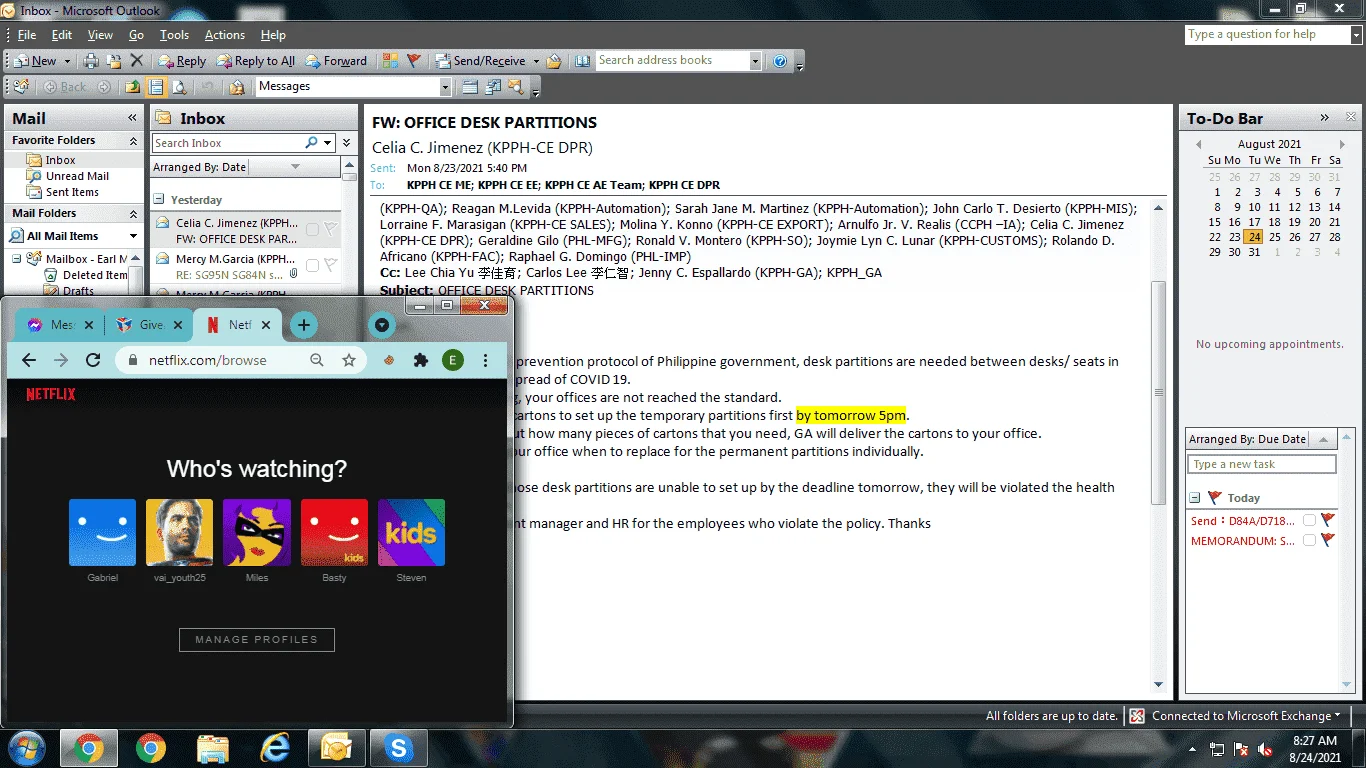Open a new Chrome tab with plus button
1366x768 pixels.
click(304, 325)
